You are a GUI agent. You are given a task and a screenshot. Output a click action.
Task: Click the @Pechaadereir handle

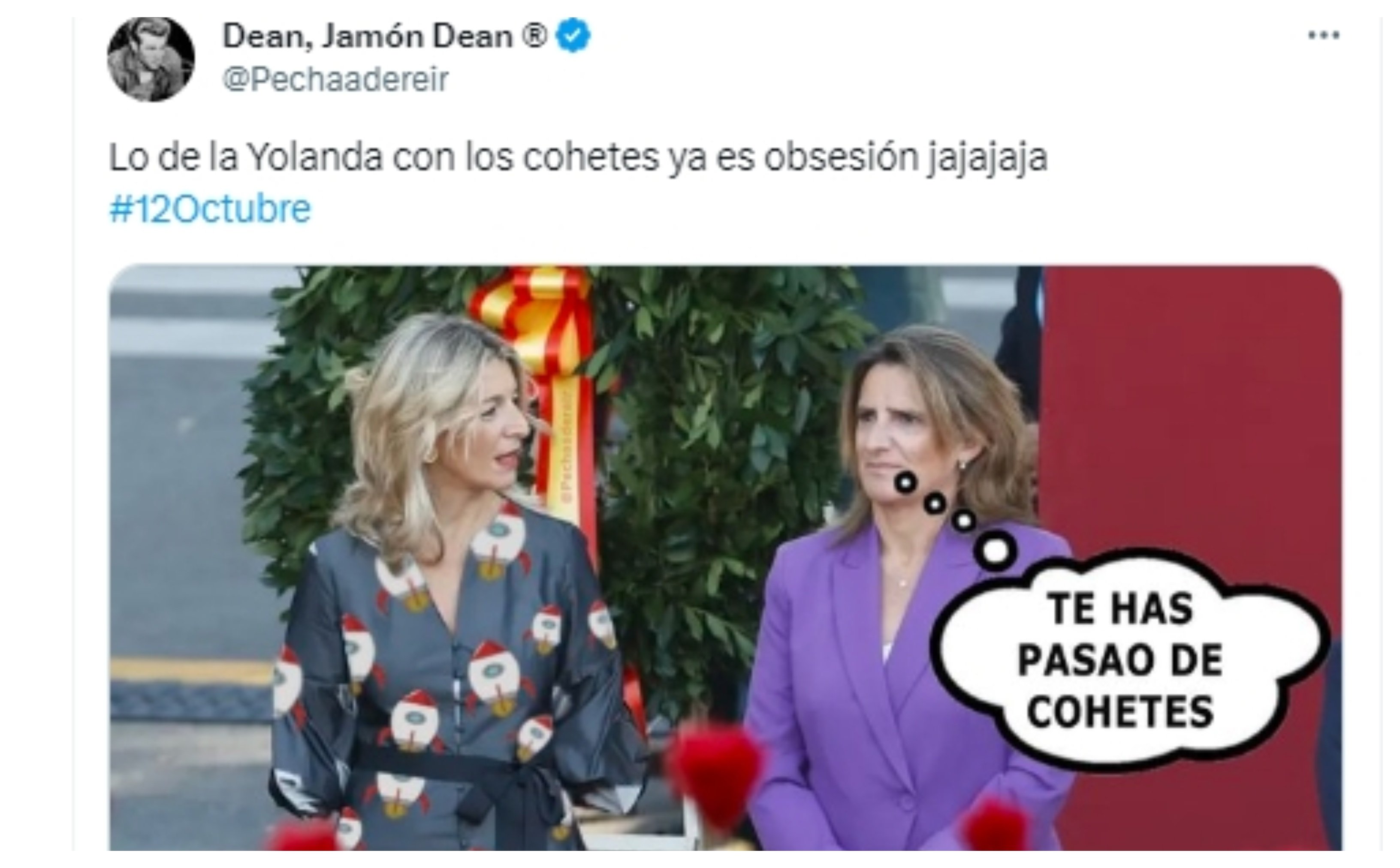click(335, 79)
